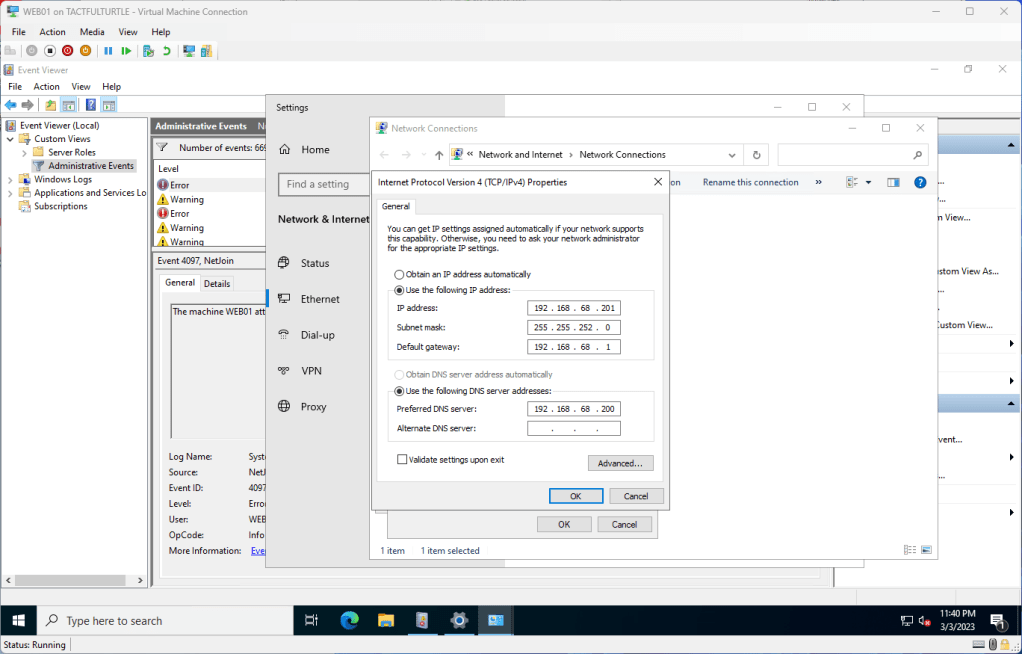Expand the Windows Logs tree node

[11, 180]
